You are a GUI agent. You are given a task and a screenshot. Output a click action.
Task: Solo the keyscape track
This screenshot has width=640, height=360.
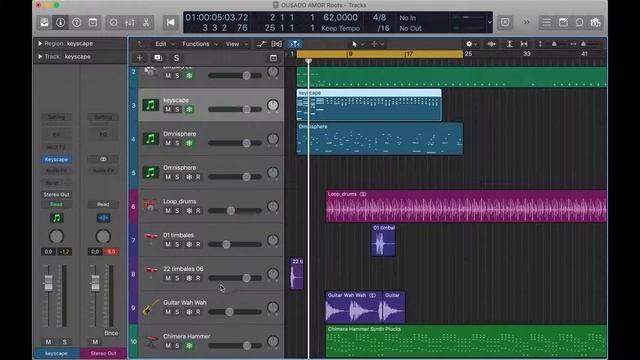pyautogui.click(x=177, y=109)
